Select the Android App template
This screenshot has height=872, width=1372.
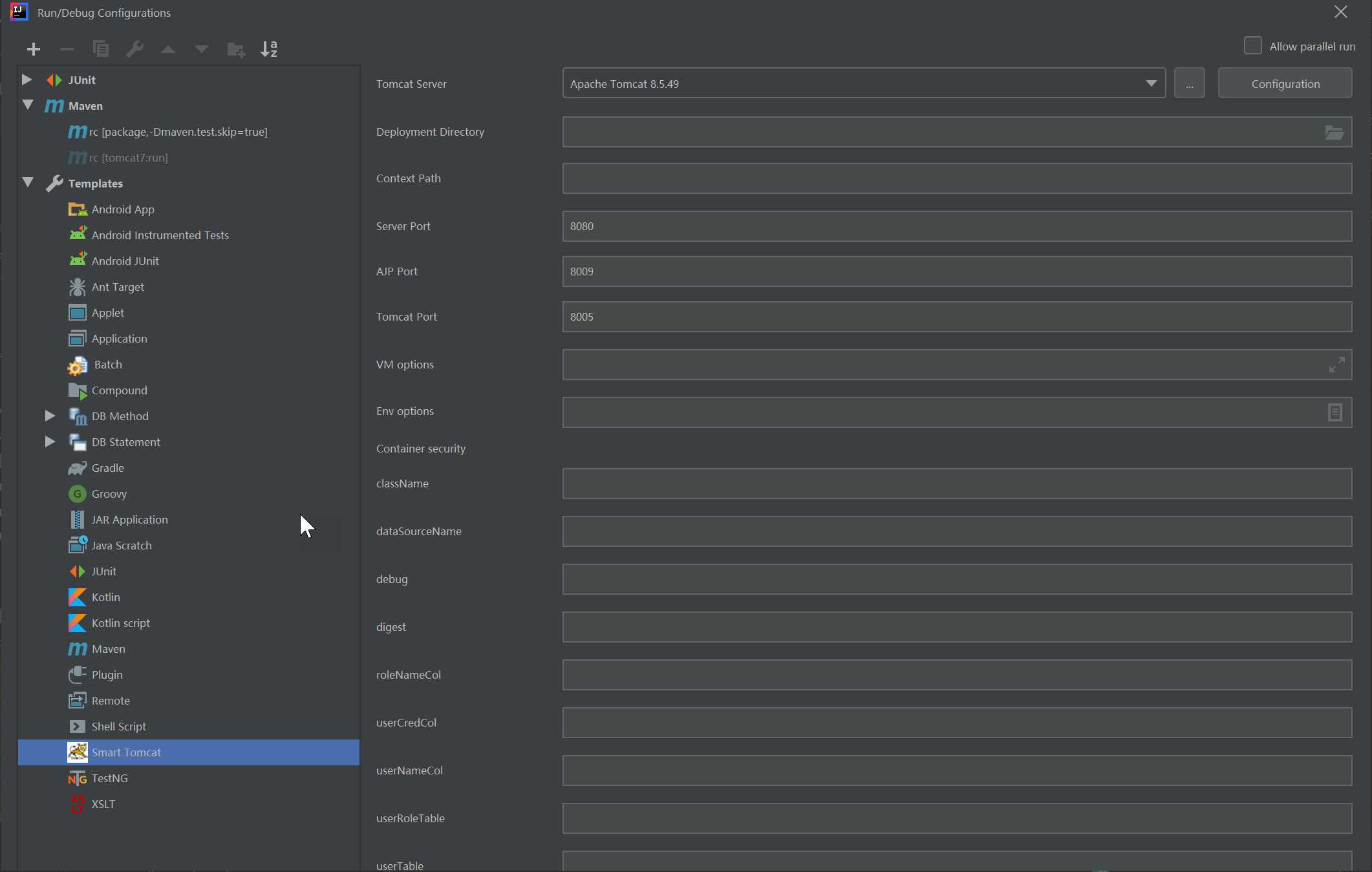point(123,209)
